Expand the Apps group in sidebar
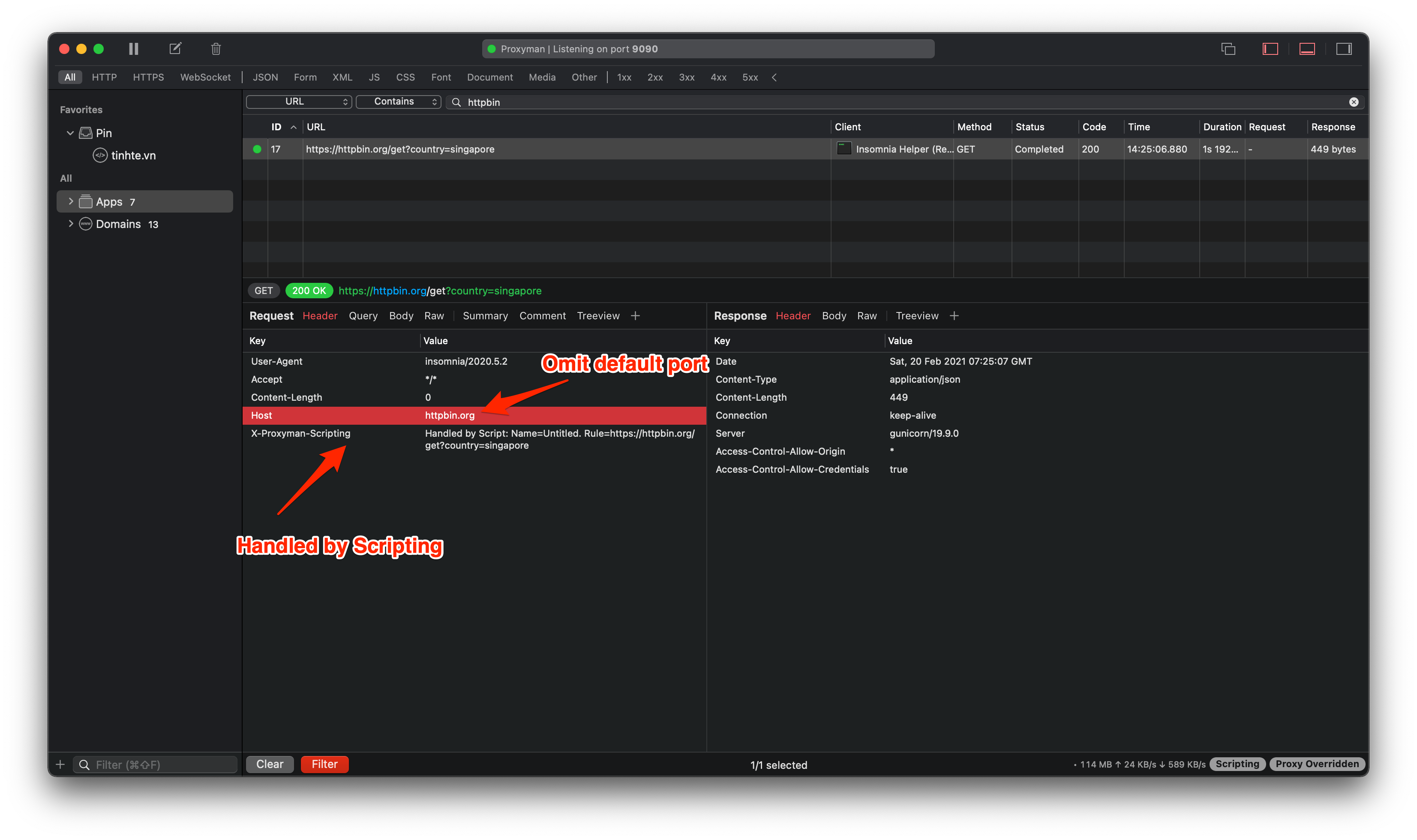The height and width of the screenshot is (840, 1417). point(71,201)
